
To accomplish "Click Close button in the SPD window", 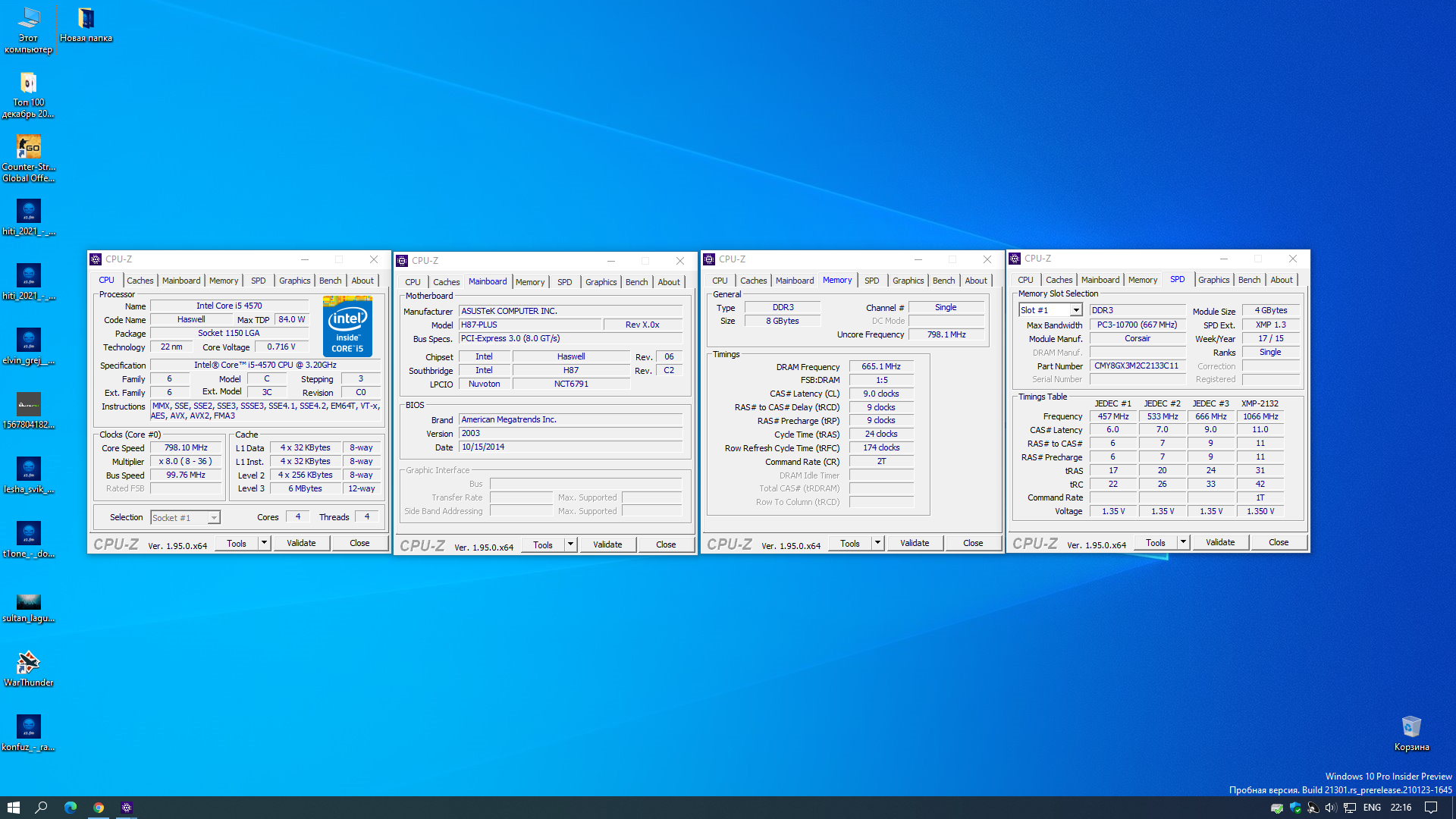I will (x=1279, y=542).
